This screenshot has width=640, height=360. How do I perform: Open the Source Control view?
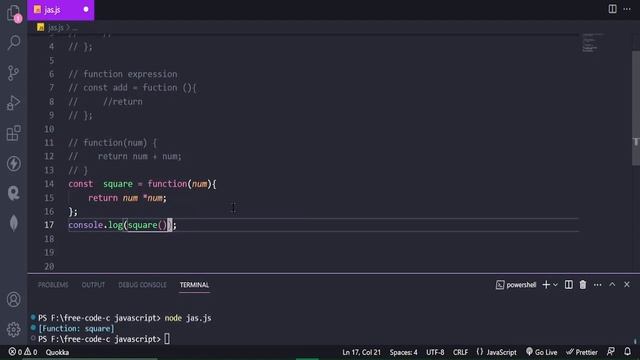(x=13, y=73)
